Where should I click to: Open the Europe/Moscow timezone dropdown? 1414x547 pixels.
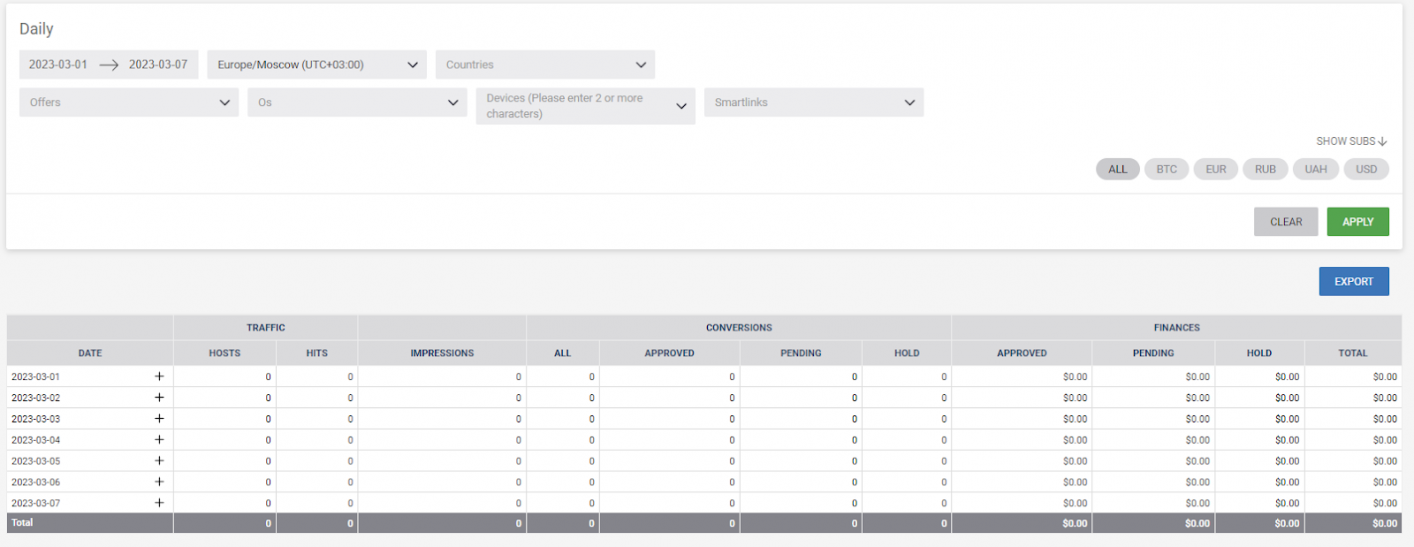317,65
